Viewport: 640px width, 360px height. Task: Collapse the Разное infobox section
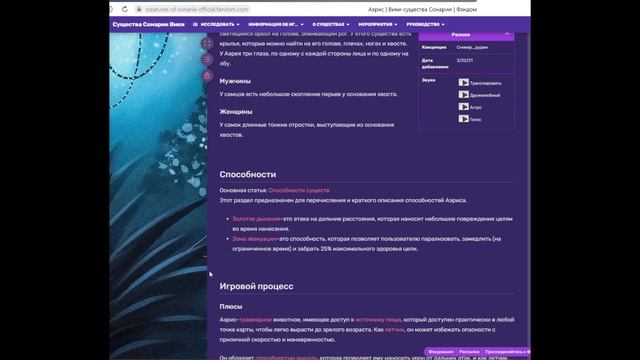pos(507,35)
